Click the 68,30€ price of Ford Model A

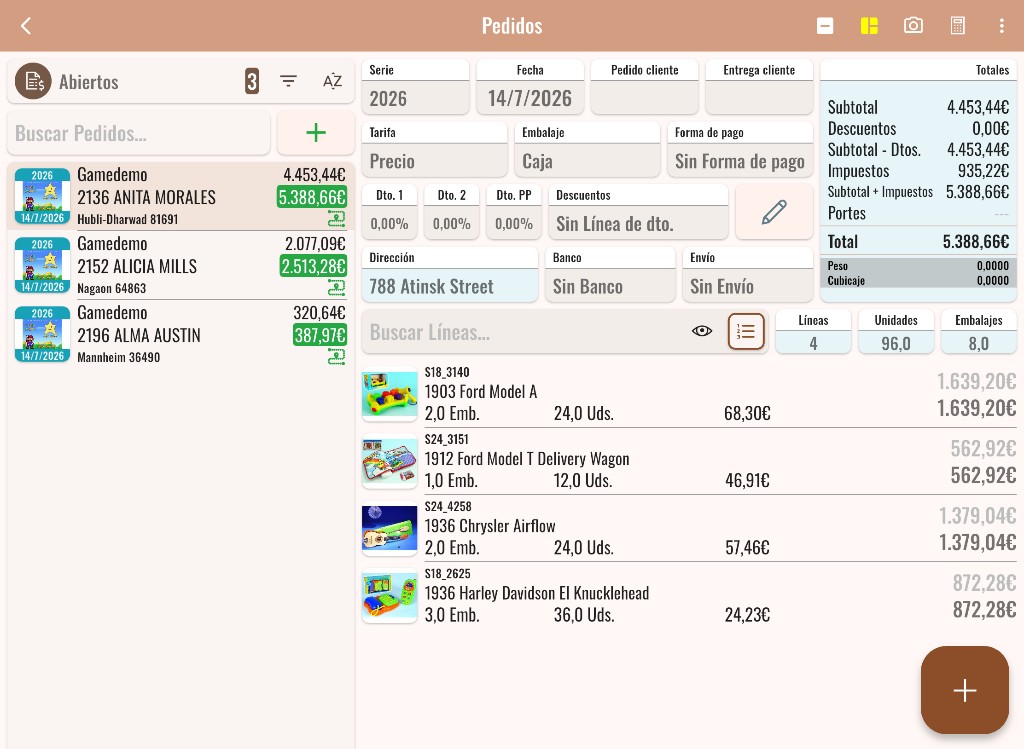(747, 413)
